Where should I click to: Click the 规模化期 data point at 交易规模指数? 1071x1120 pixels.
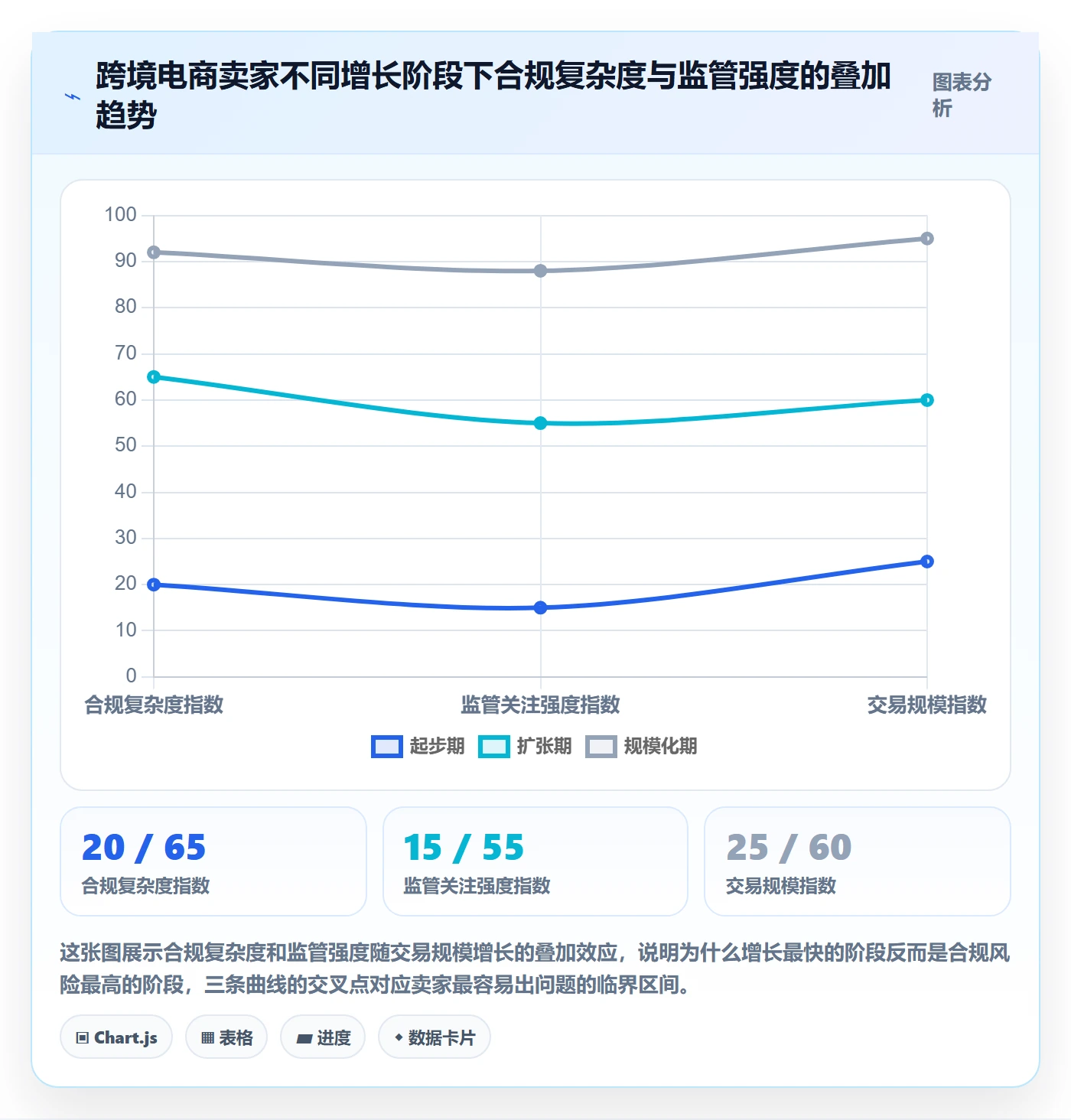click(x=927, y=239)
